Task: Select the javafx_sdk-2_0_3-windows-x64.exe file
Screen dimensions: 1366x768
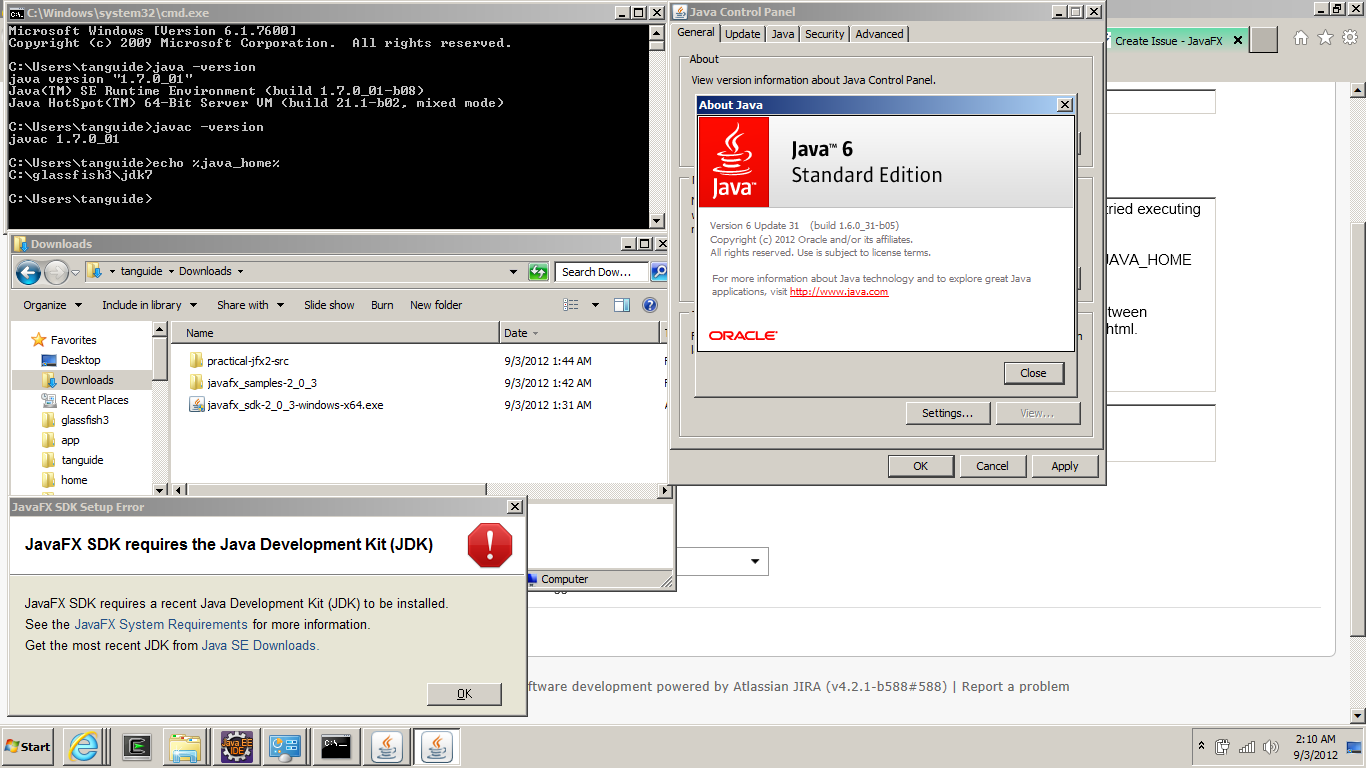Action: (x=295, y=405)
